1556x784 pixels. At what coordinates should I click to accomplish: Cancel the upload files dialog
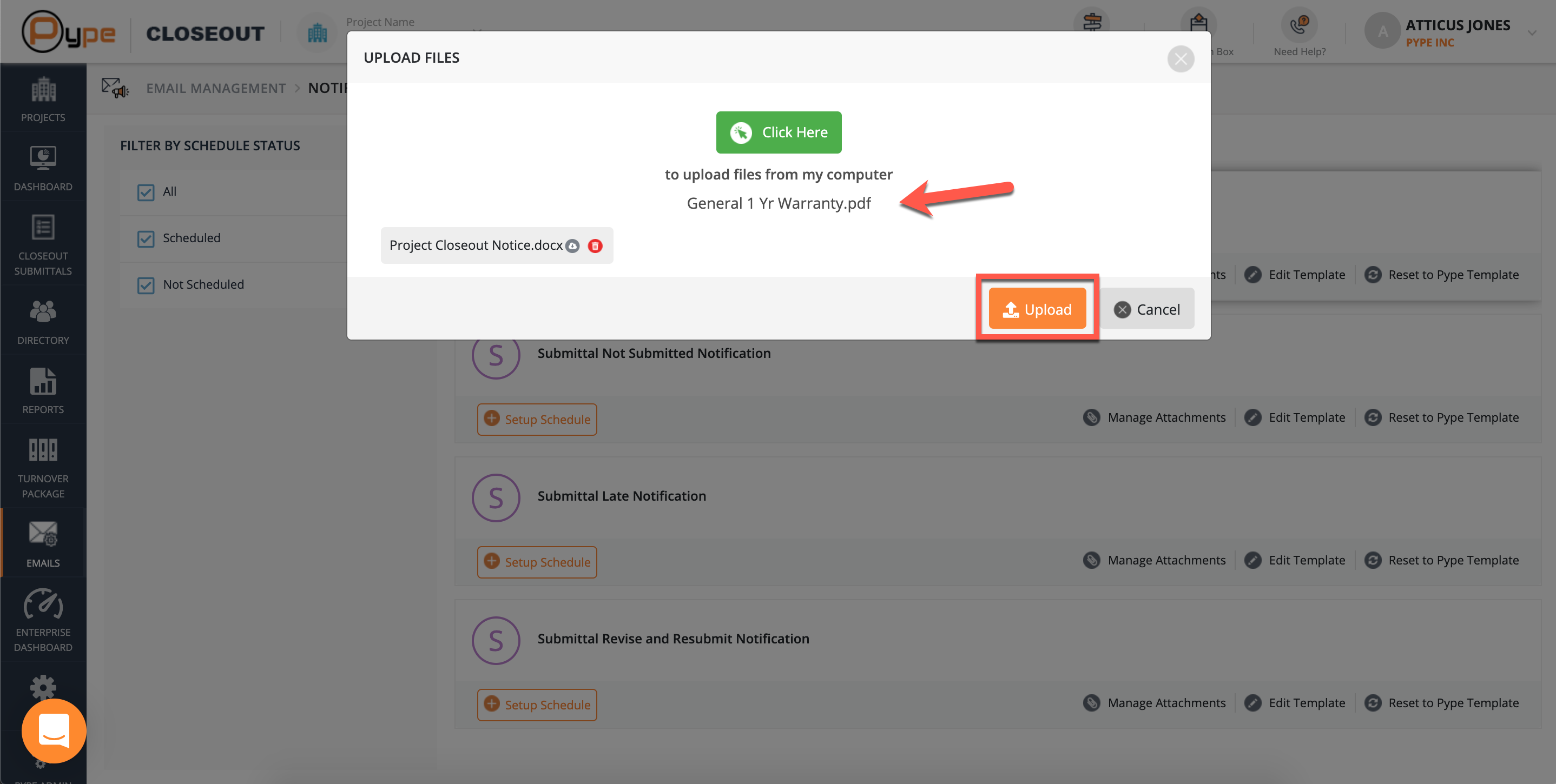point(1146,309)
